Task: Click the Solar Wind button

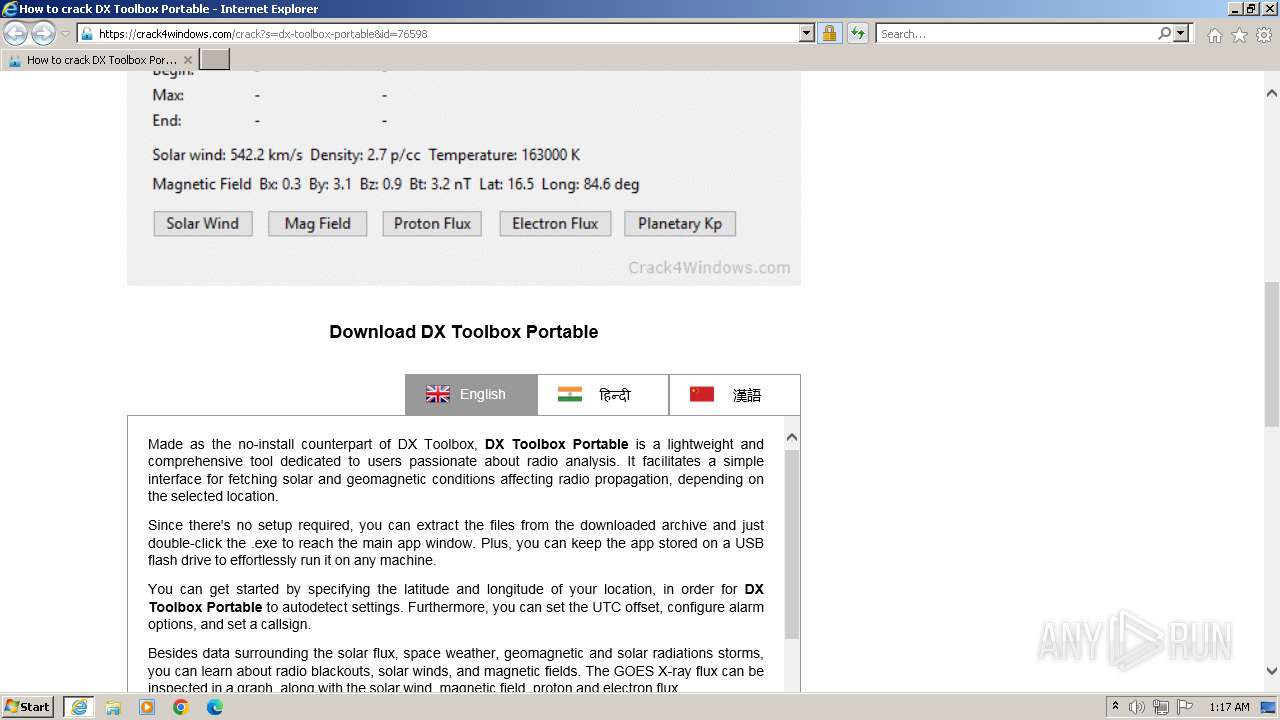Action: pos(202,223)
